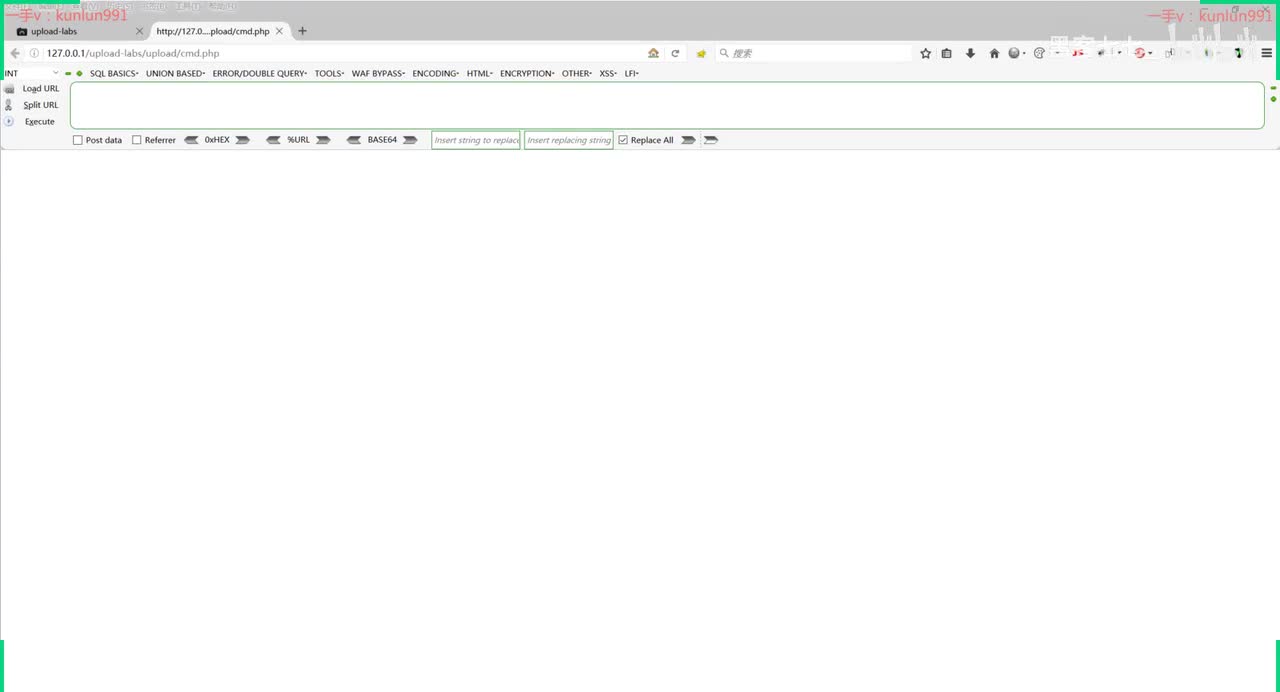The height and width of the screenshot is (692, 1280).
Task: Click the yellow star bookmark icon by the search box
Action: point(701,53)
